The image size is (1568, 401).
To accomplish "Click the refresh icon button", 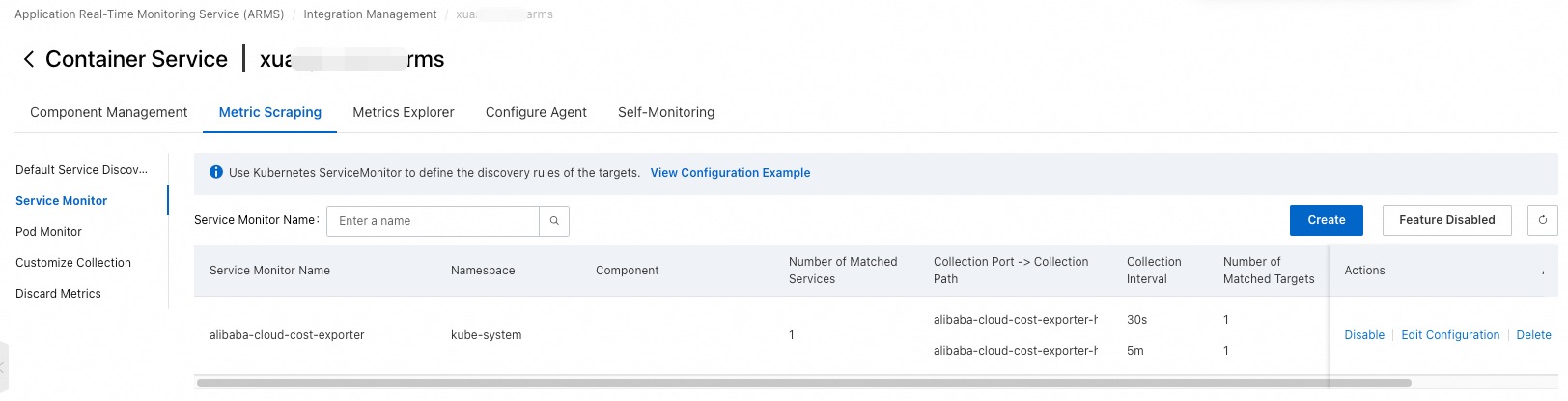I will 1542,220.
